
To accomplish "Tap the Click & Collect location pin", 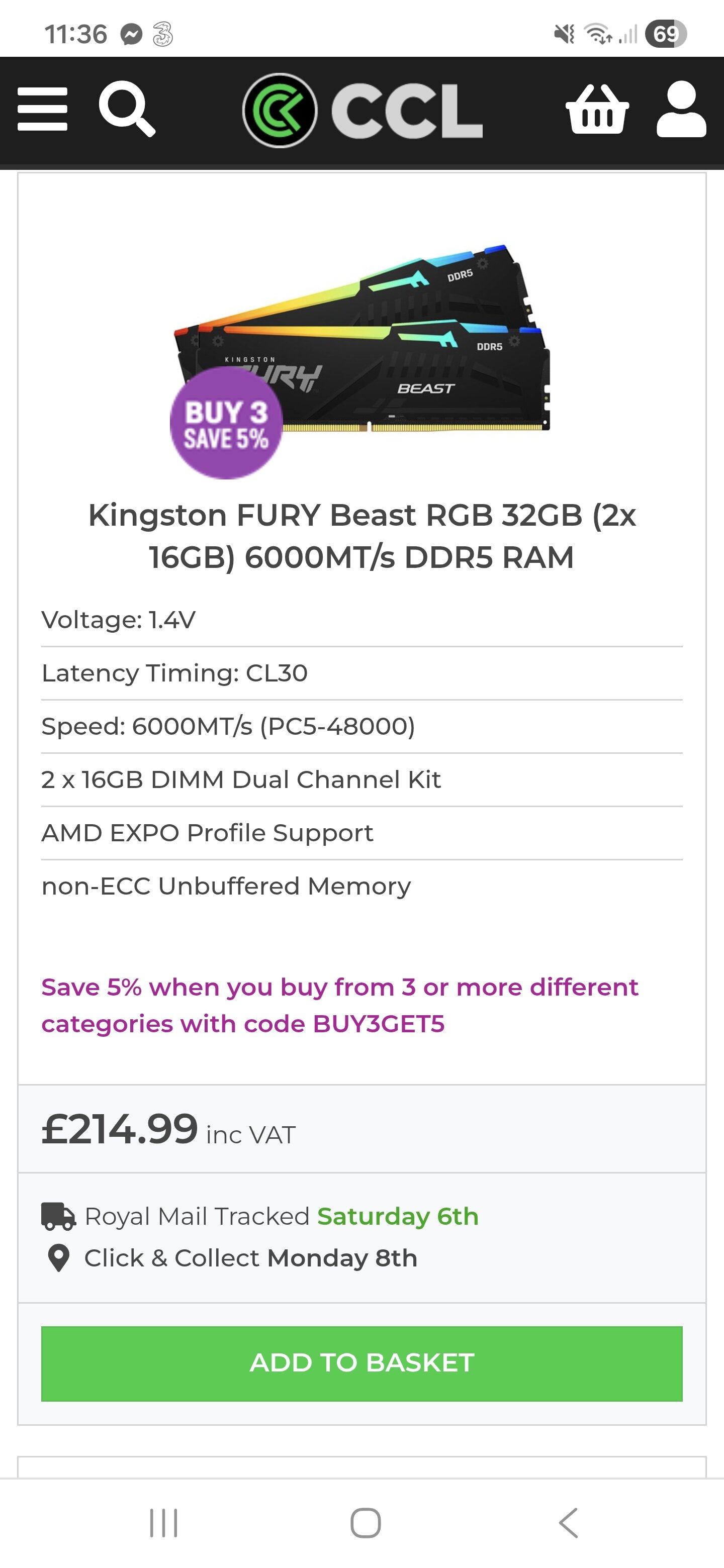I will tap(58, 1258).
